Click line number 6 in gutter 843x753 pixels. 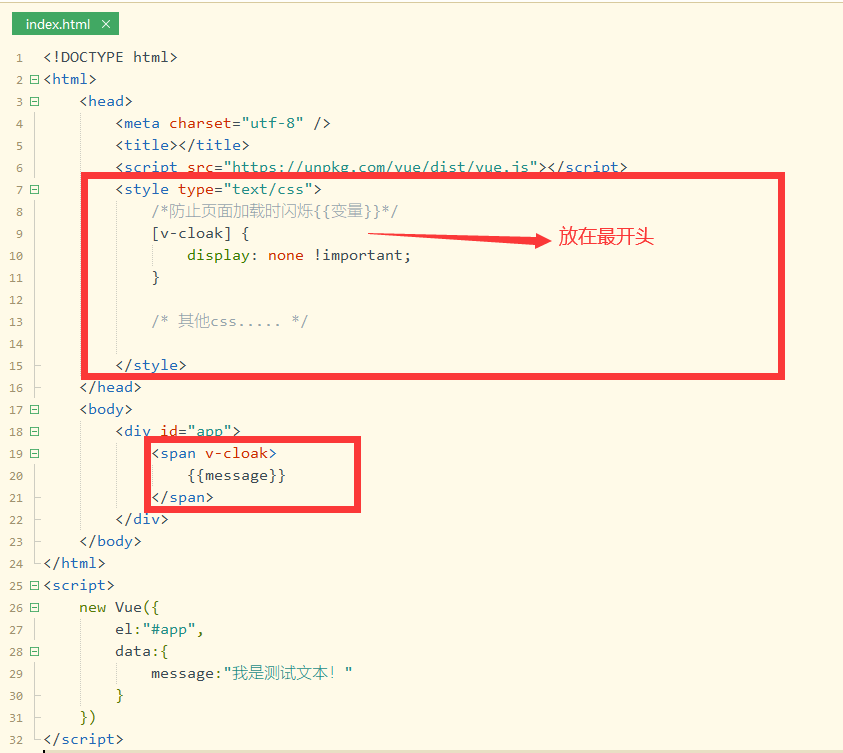click(19, 168)
